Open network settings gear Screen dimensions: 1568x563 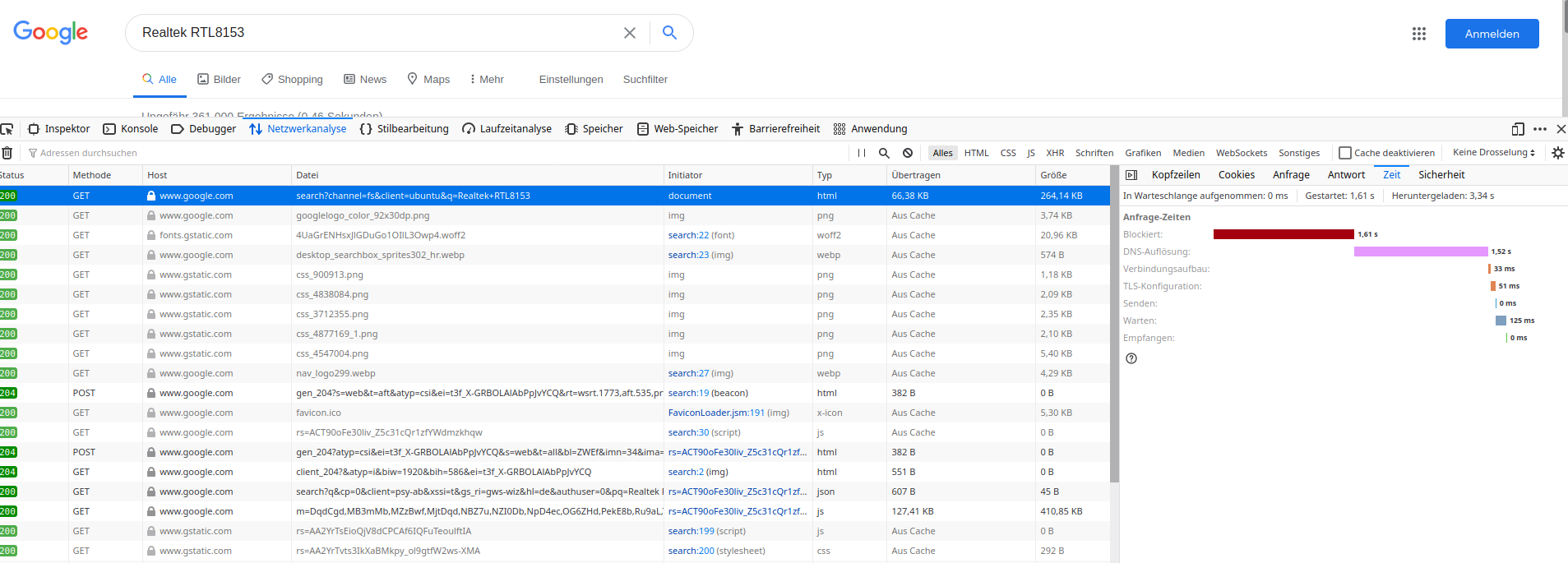pos(1557,153)
